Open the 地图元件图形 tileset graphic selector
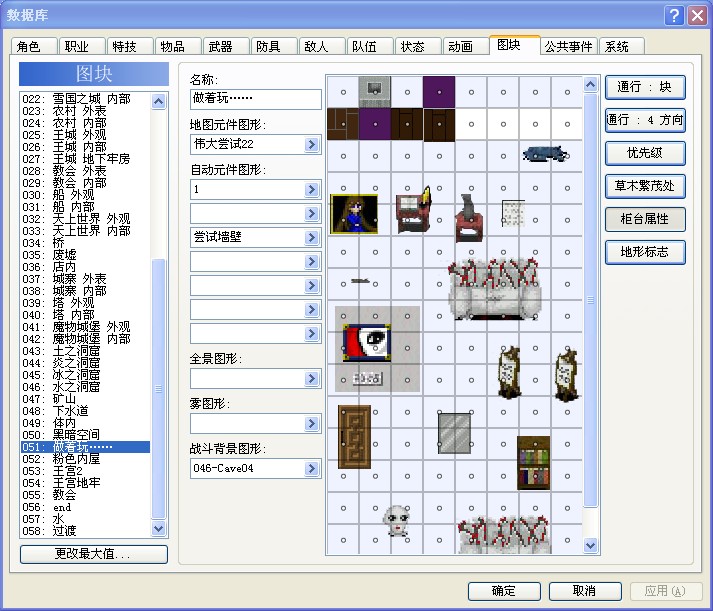Screen dimensions: 713x611 pos(311,145)
